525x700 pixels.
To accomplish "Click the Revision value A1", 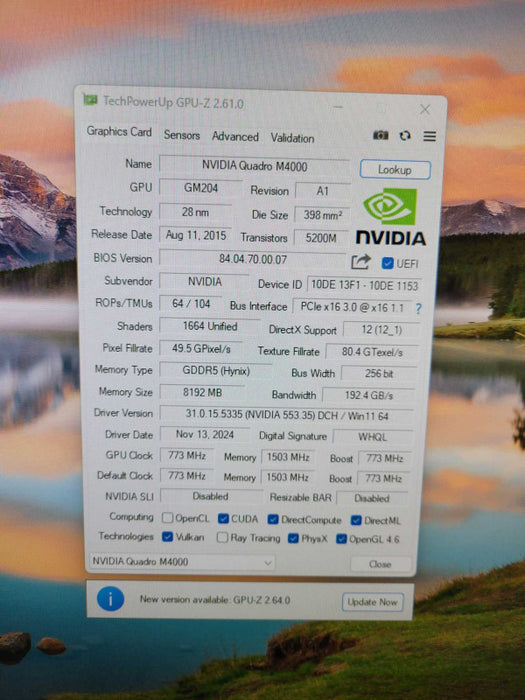I will [322, 192].
